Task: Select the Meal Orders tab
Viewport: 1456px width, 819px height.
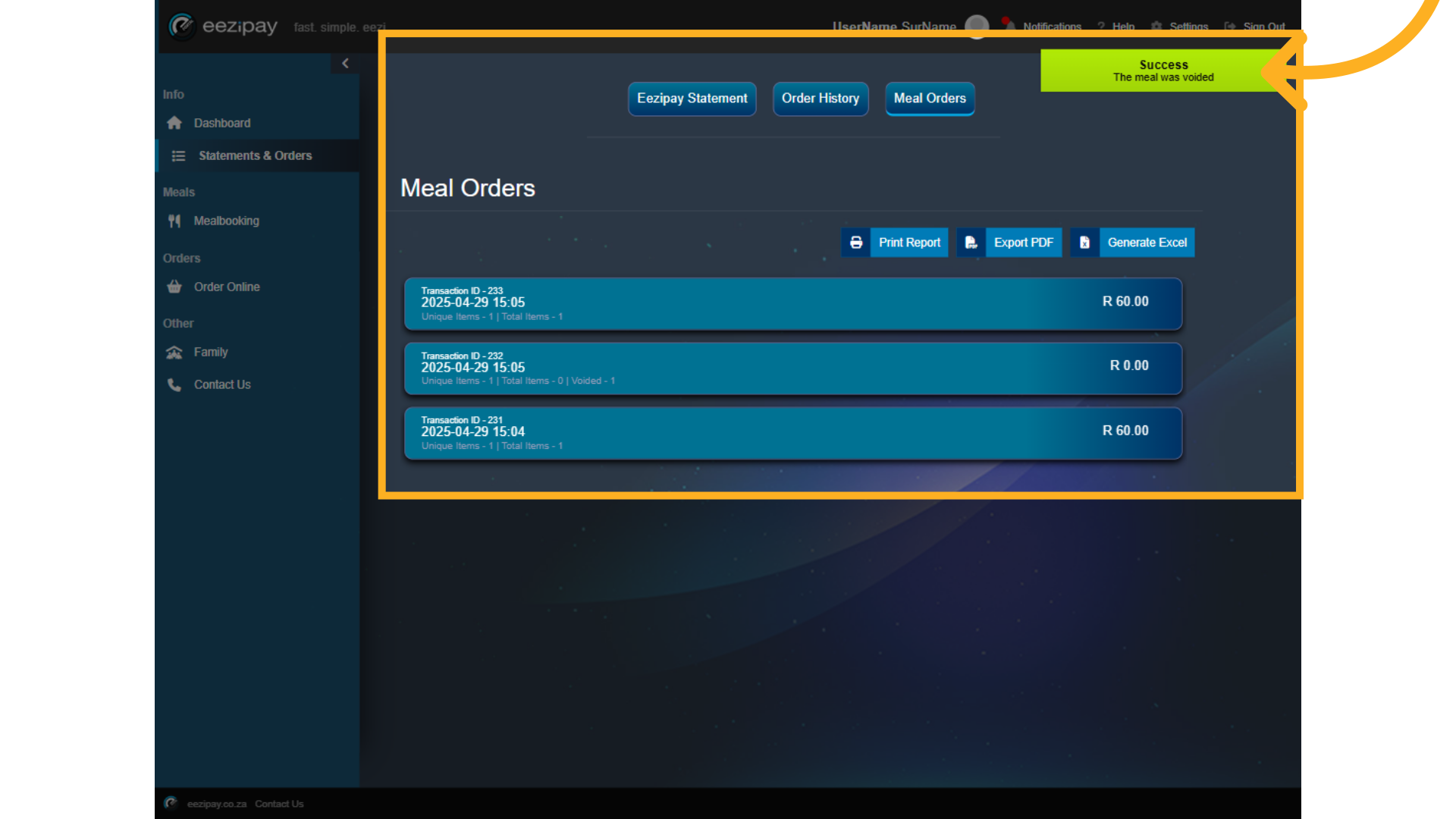Action: (x=929, y=99)
